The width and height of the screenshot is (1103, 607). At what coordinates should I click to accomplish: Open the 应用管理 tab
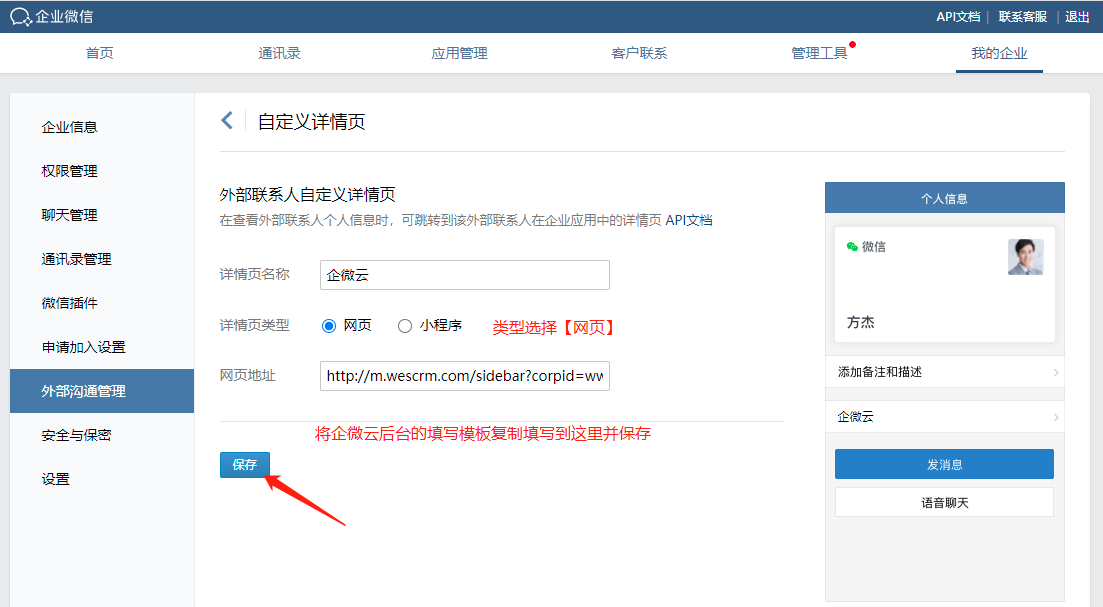click(x=459, y=53)
